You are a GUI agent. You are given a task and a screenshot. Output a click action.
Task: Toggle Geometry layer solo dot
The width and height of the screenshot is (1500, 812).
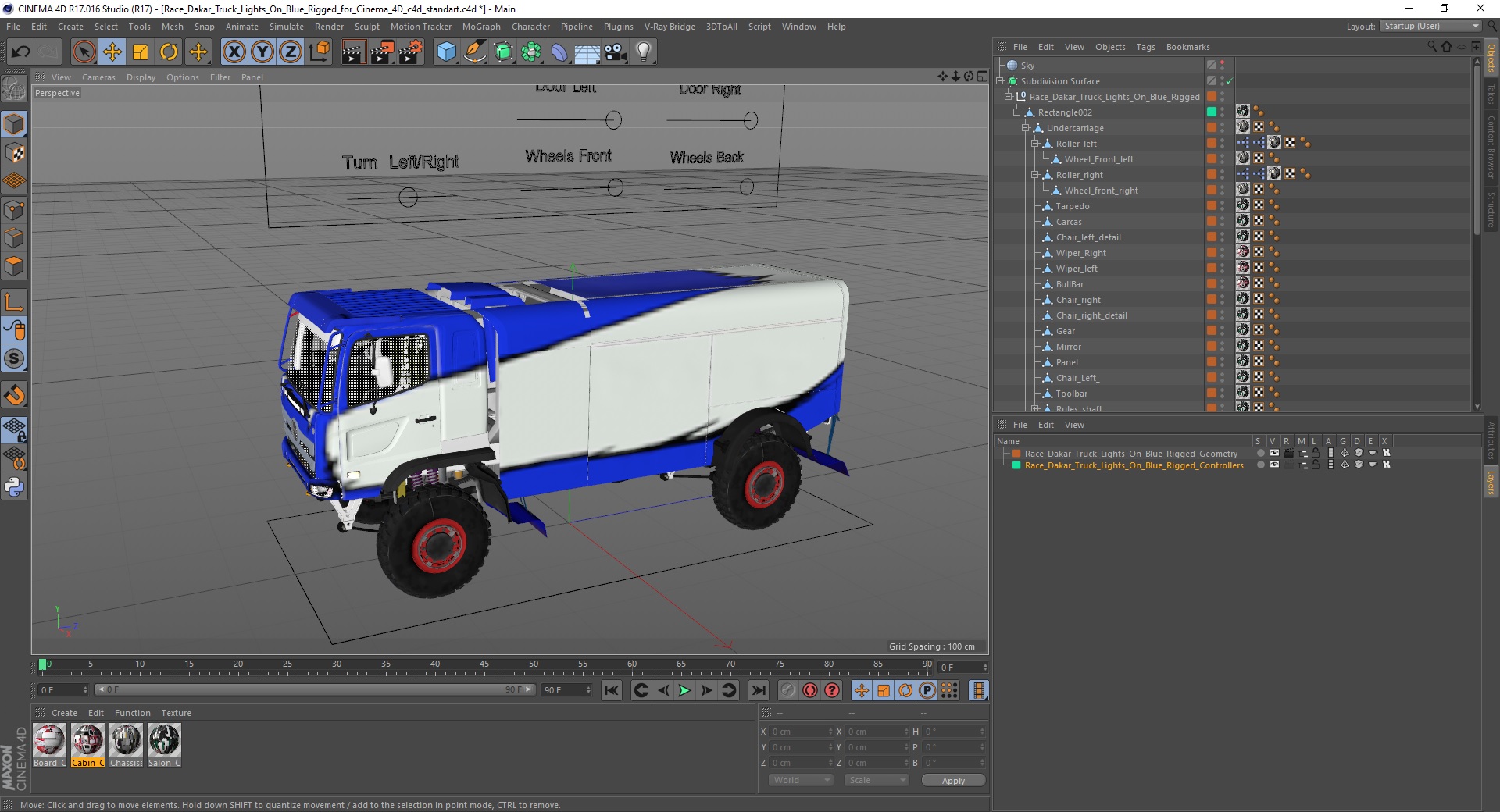coord(1260,453)
